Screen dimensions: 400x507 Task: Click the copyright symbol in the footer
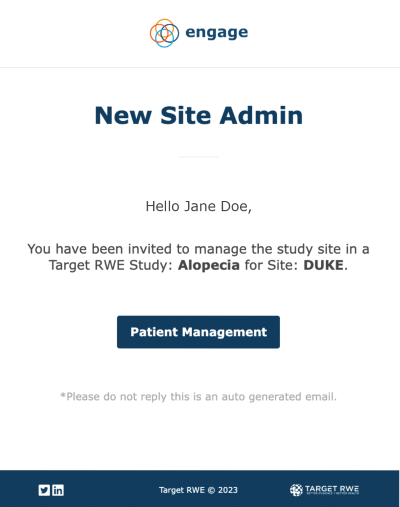click(211, 490)
